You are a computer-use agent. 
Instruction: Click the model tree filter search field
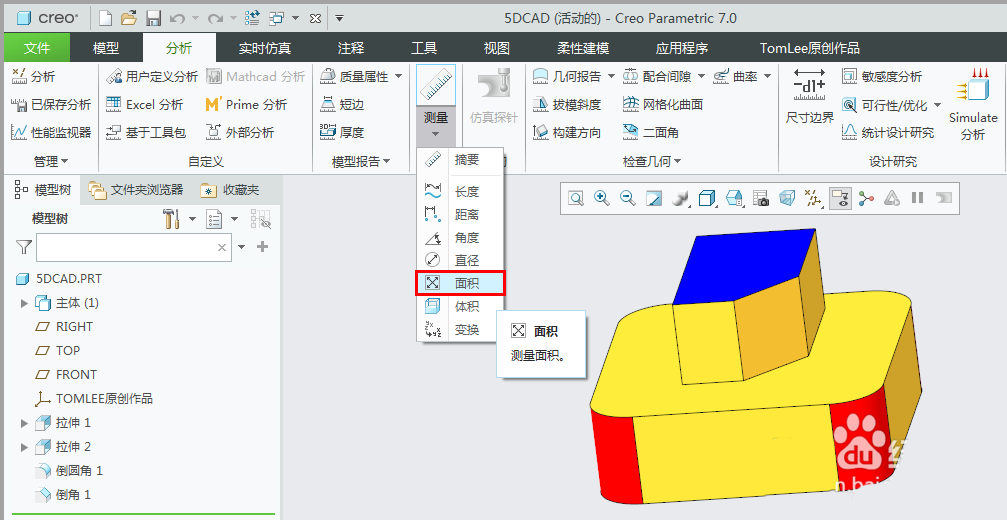[x=134, y=247]
